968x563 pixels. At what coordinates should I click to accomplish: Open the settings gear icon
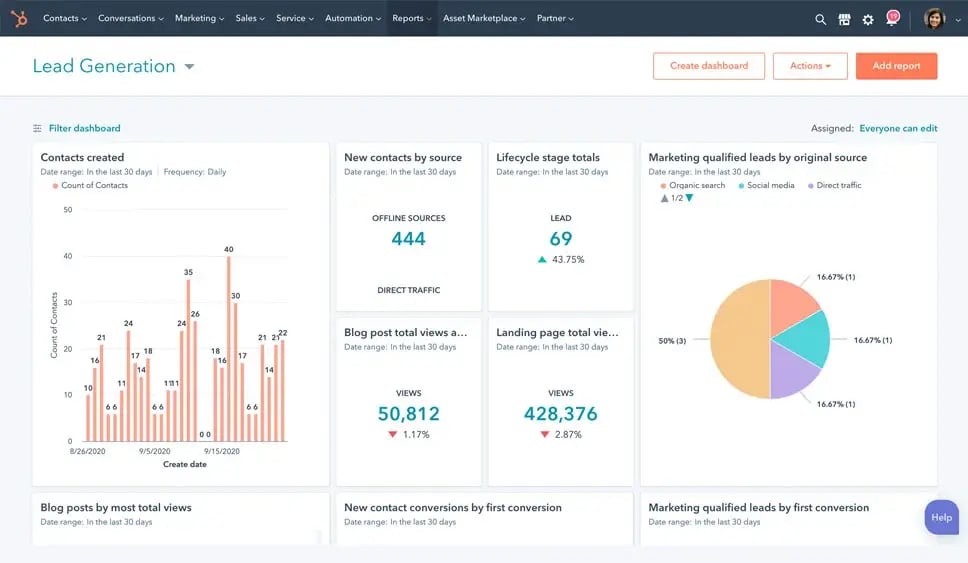868,19
